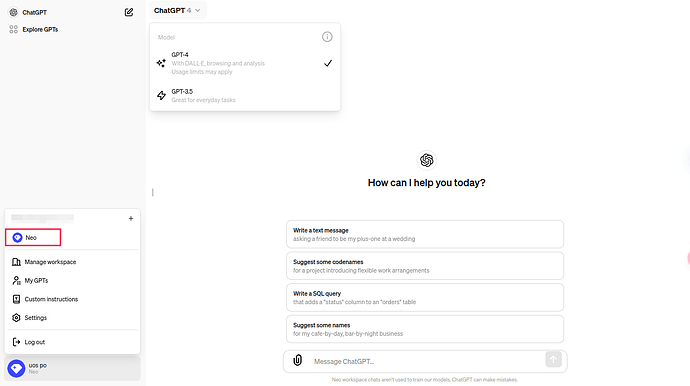Open My GPTs menu item

[x=72, y=280]
